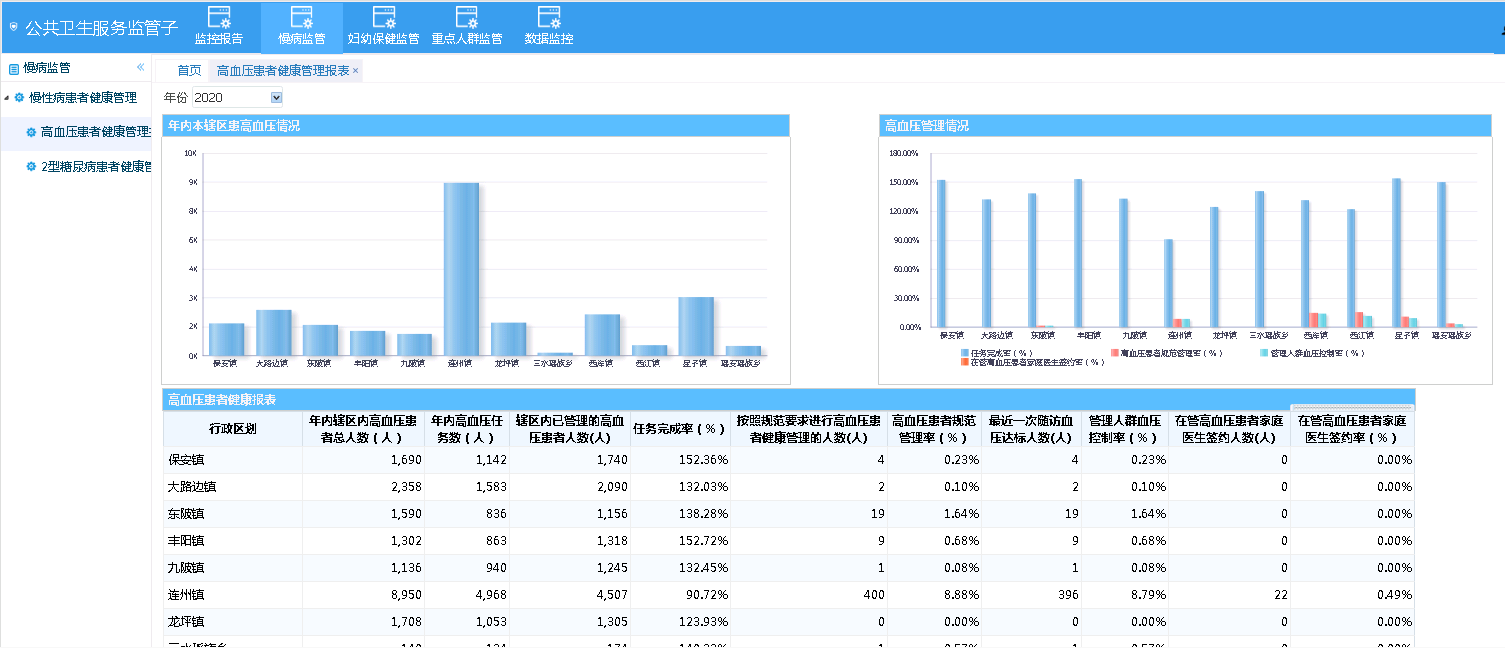The height and width of the screenshot is (648, 1505).
Task: Click the 慢病监管 top navigation icon
Action: 301,17
